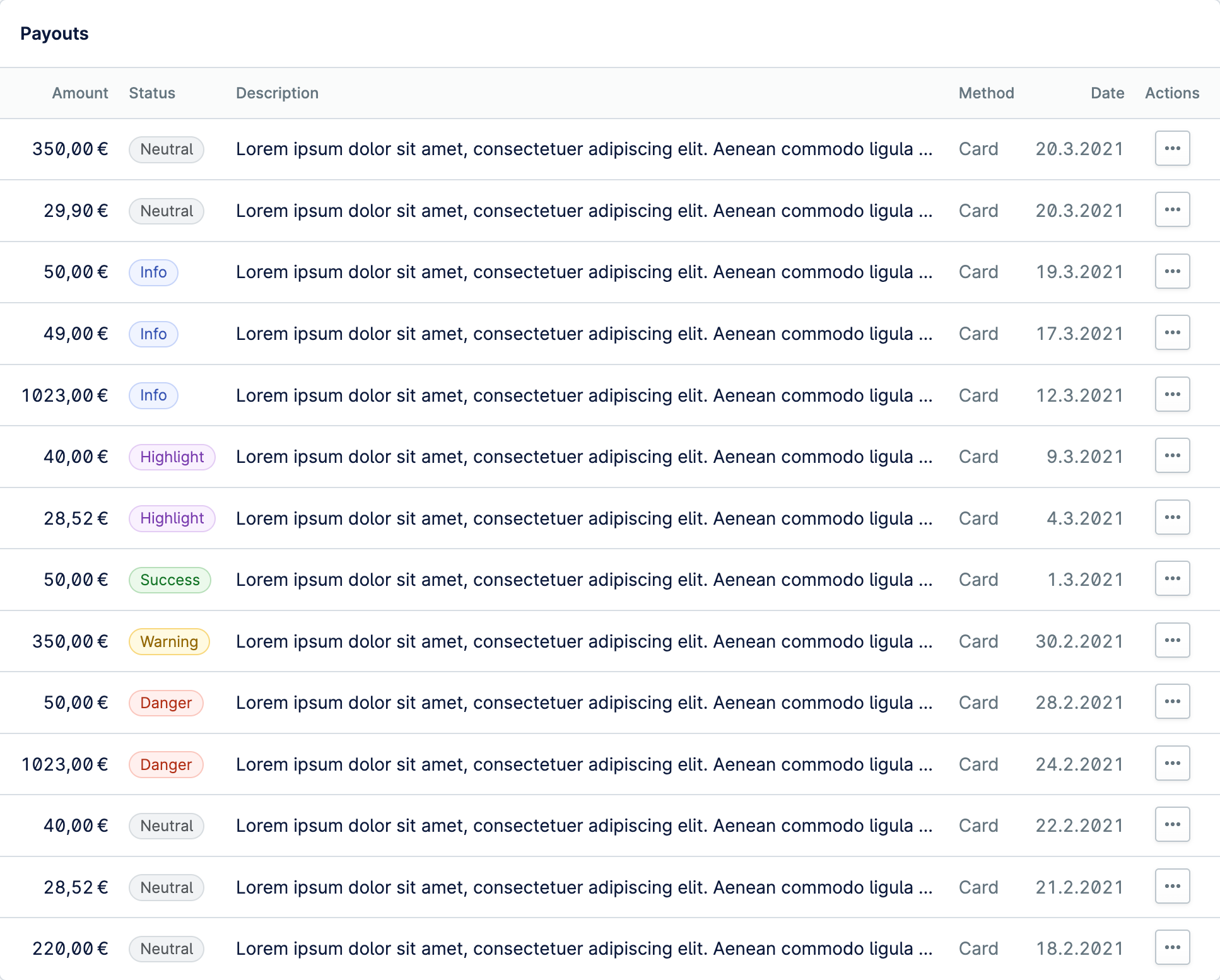Open actions menu for 29,90 € payout
The image size is (1220, 980).
tap(1172, 209)
